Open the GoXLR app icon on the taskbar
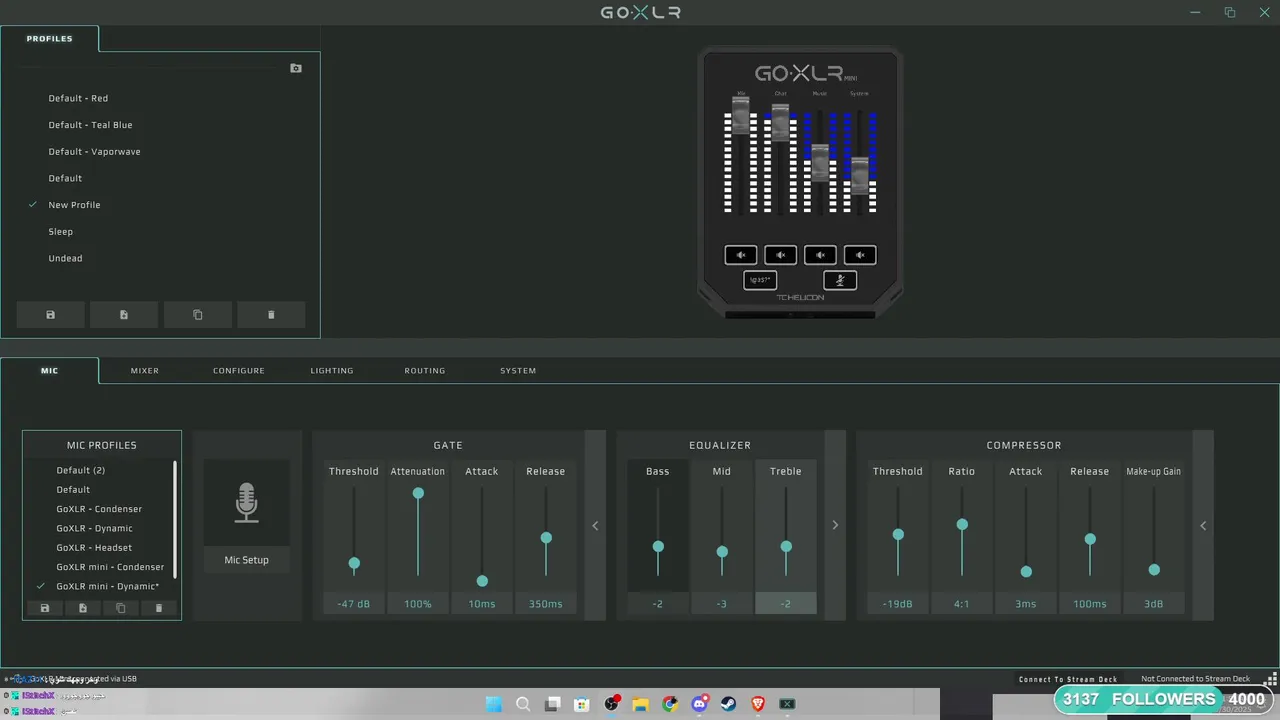 click(787, 704)
